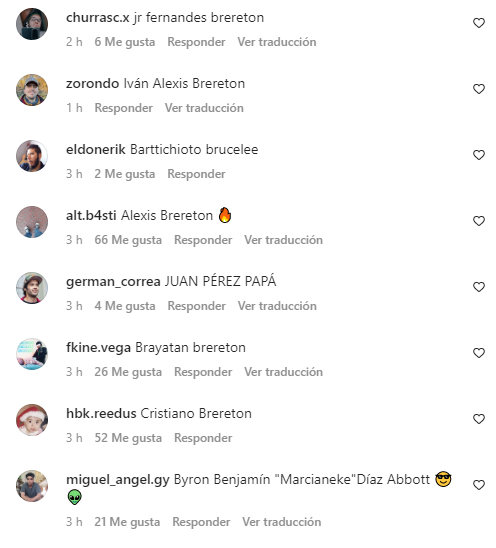Reply to miguel_angel.gy's Marcianeke comment
The width and height of the screenshot is (496, 548).
(x=201, y=522)
